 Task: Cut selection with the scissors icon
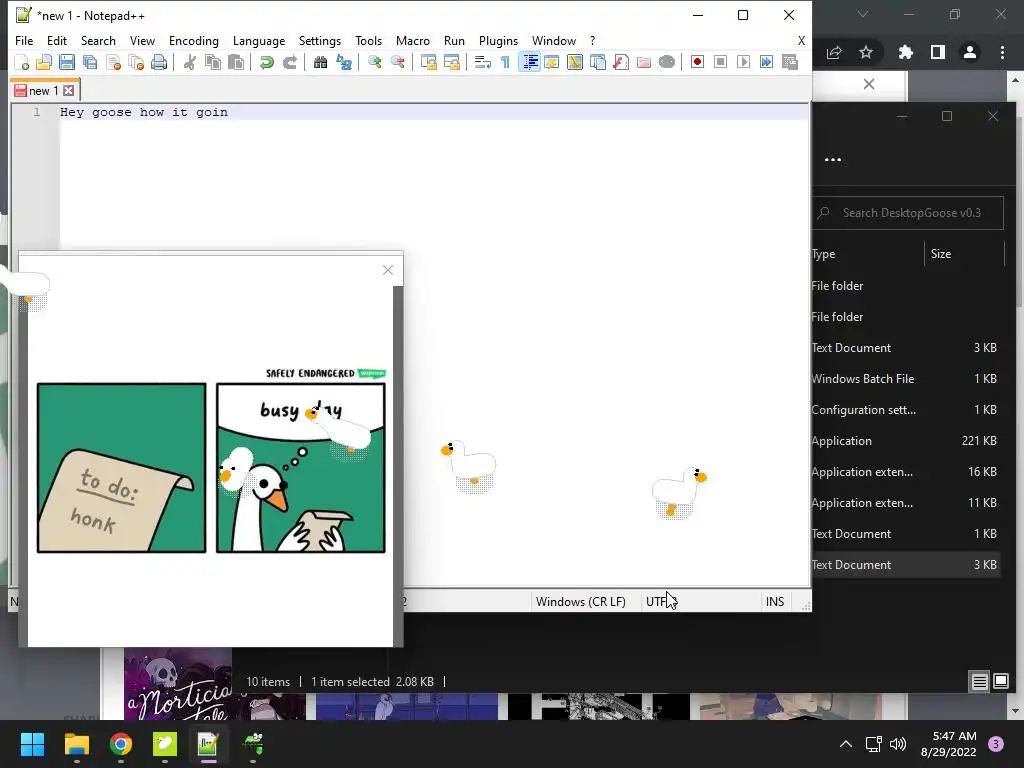coord(190,62)
